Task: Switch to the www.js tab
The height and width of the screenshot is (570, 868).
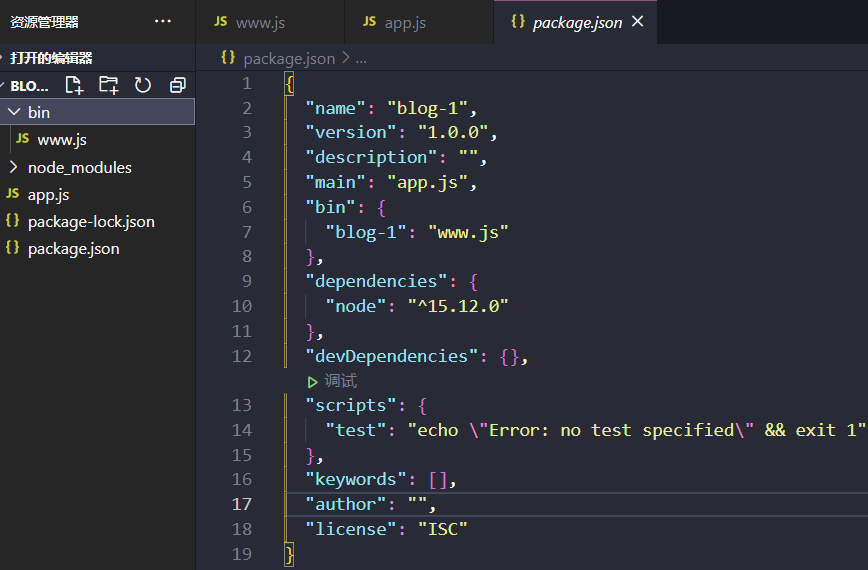Action: click(258, 22)
